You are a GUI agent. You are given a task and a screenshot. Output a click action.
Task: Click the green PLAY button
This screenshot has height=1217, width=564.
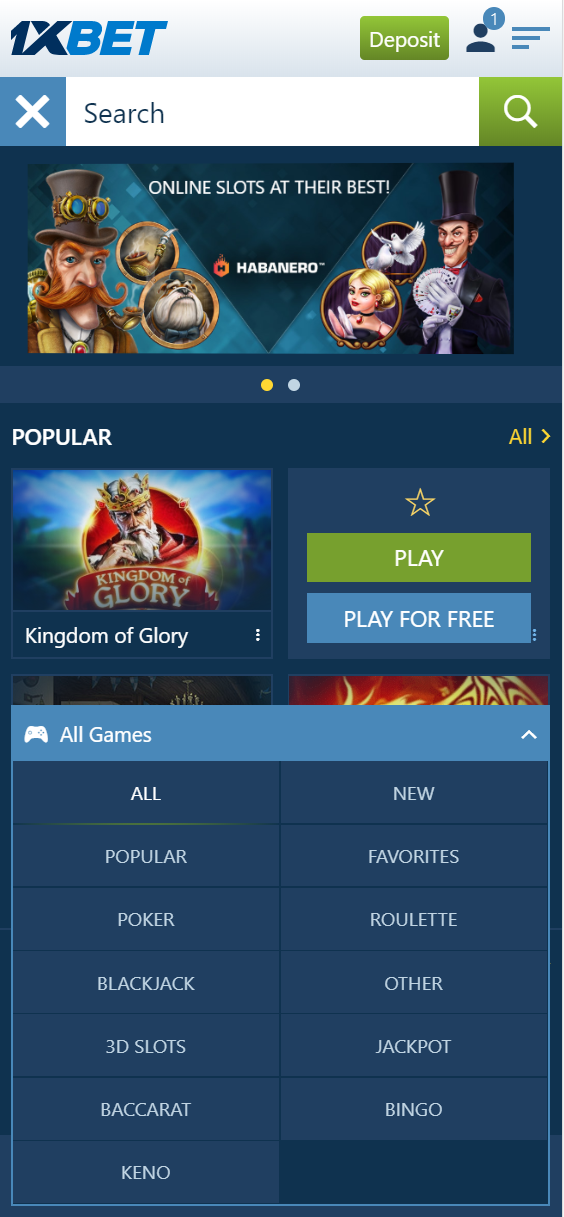(x=419, y=558)
